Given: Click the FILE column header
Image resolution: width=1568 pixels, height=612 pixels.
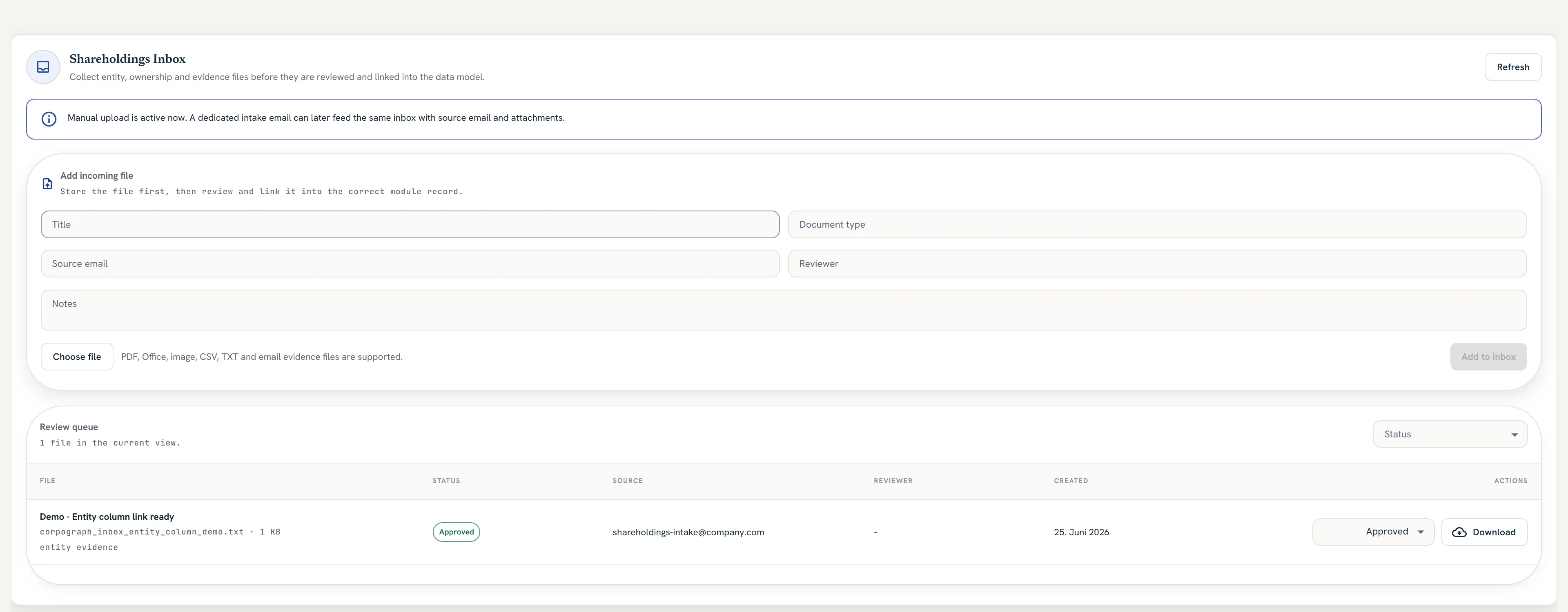Looking at the screenshot, I should (47, 481).
